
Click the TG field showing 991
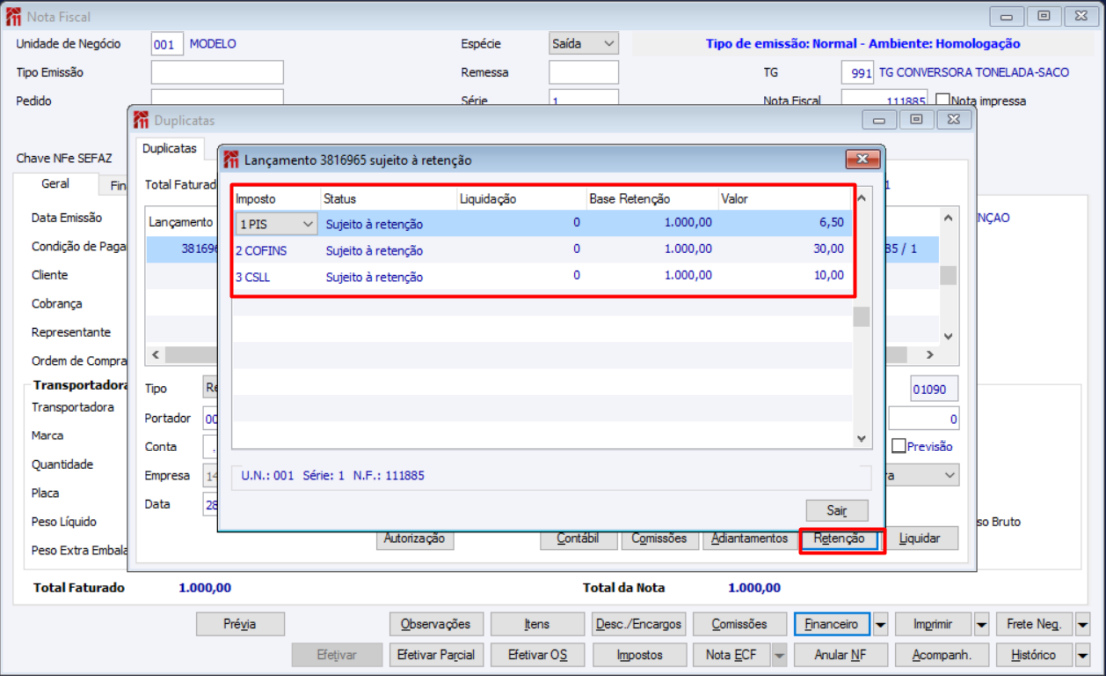pyautogui.click(x=857, y=72)
